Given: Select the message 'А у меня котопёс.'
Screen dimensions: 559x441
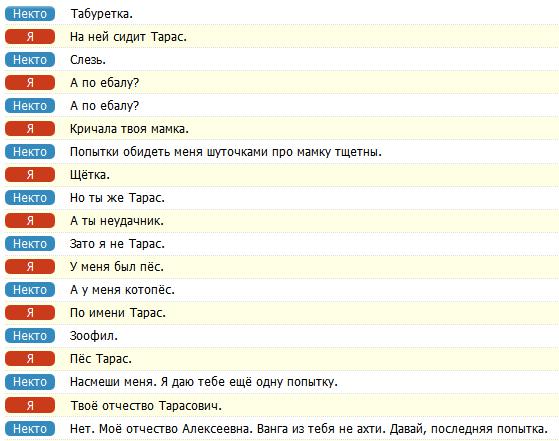Looking at the screenshot, I should [x=122, y=290].
